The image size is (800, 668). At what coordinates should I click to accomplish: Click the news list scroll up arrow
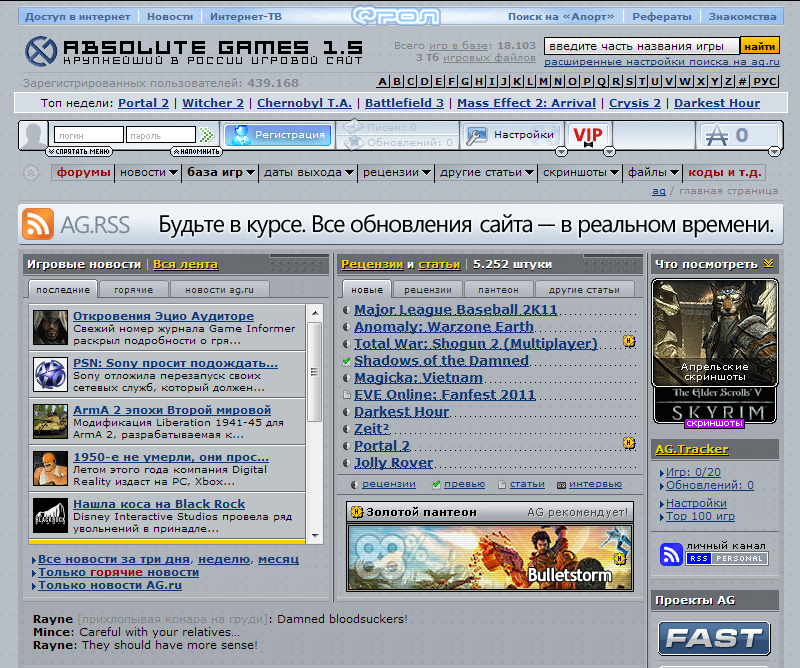point(315,313)
